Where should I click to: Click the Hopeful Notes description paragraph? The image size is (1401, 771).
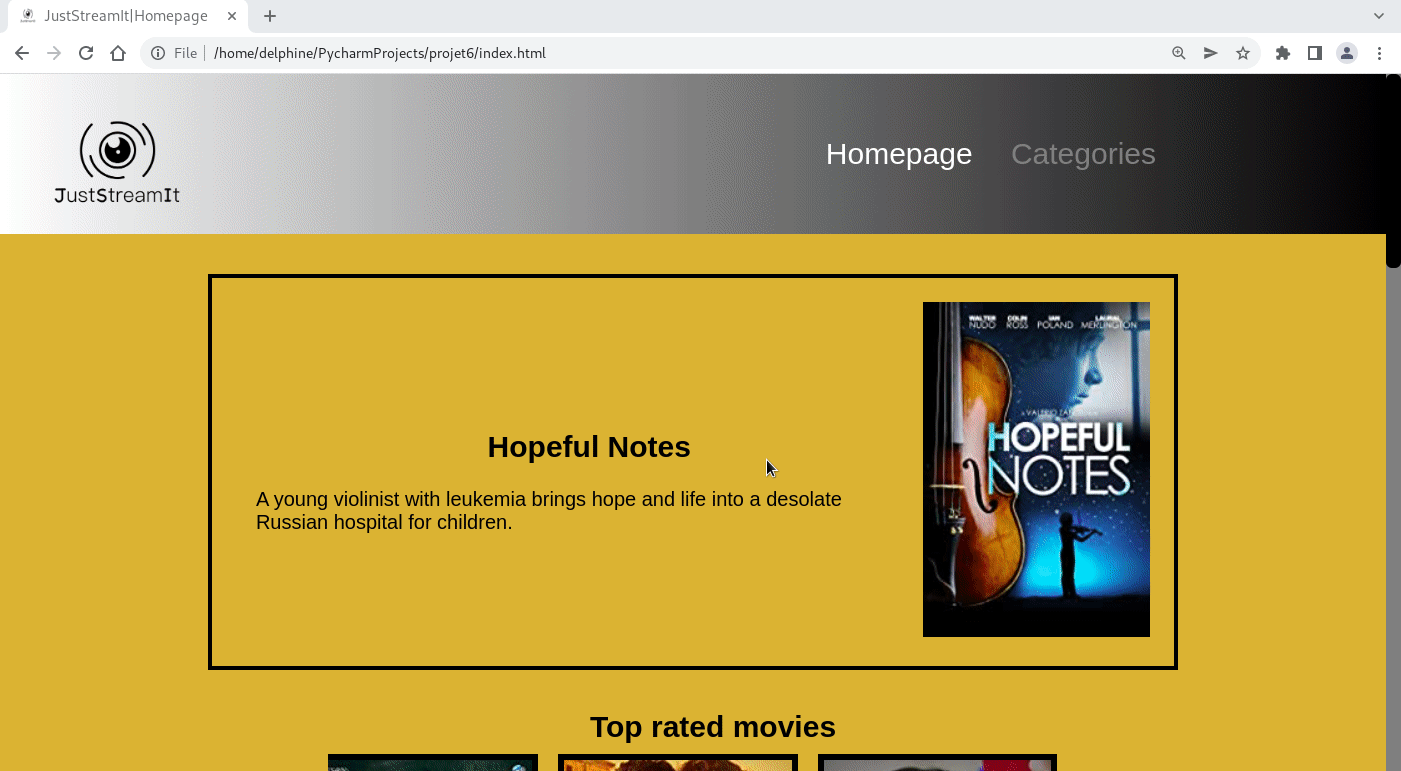click(549, 510)
